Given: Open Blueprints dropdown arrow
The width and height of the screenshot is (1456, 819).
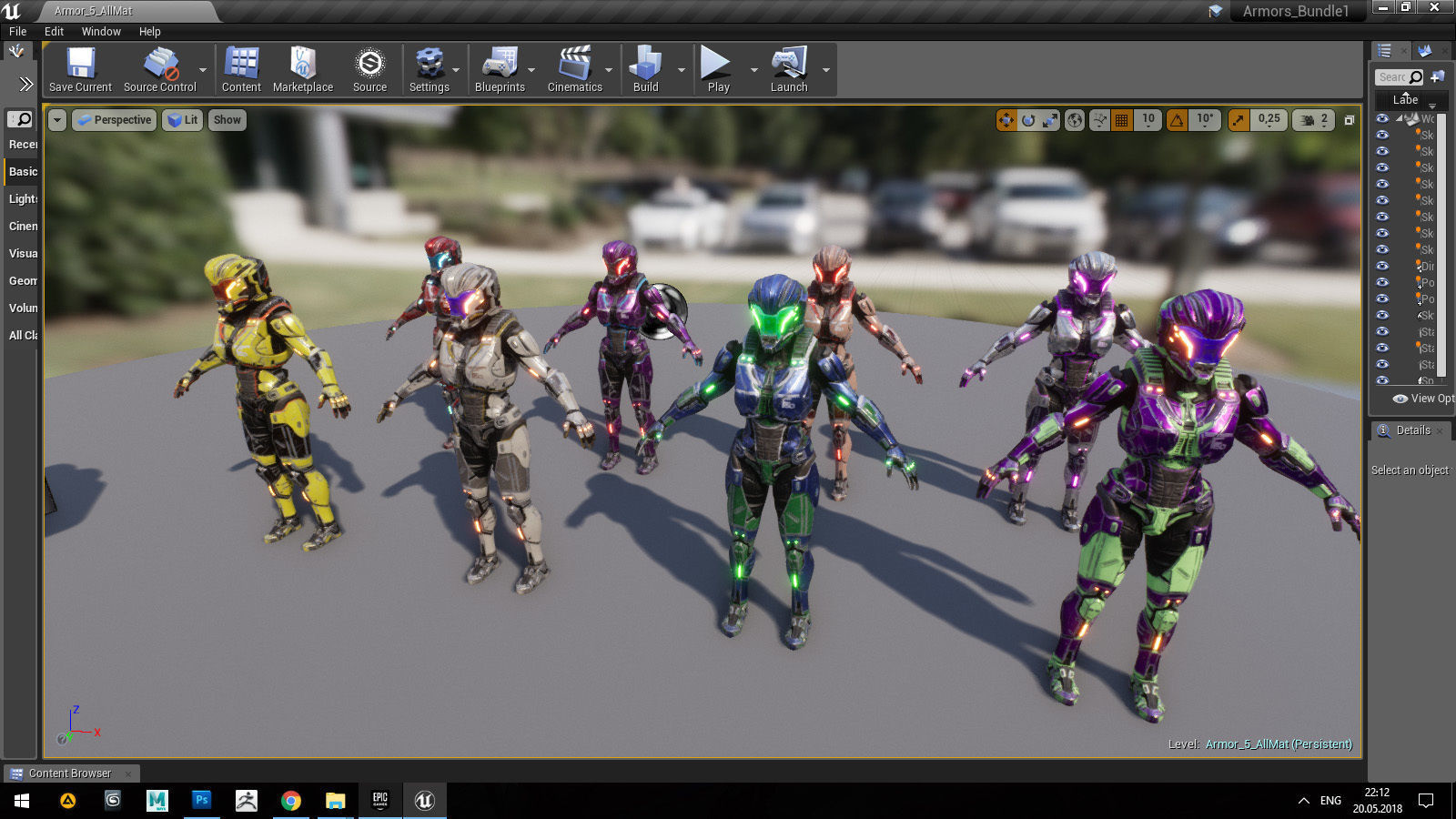Looking at the screenshot, I should click(x=531, y=70).
